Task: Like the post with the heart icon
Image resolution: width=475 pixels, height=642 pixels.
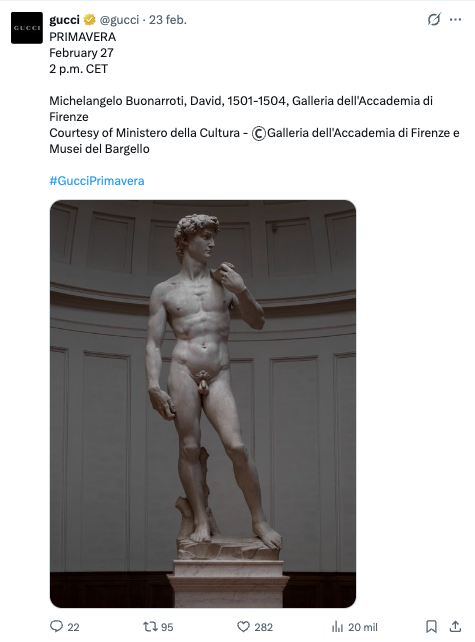Action: coord(244,626)
